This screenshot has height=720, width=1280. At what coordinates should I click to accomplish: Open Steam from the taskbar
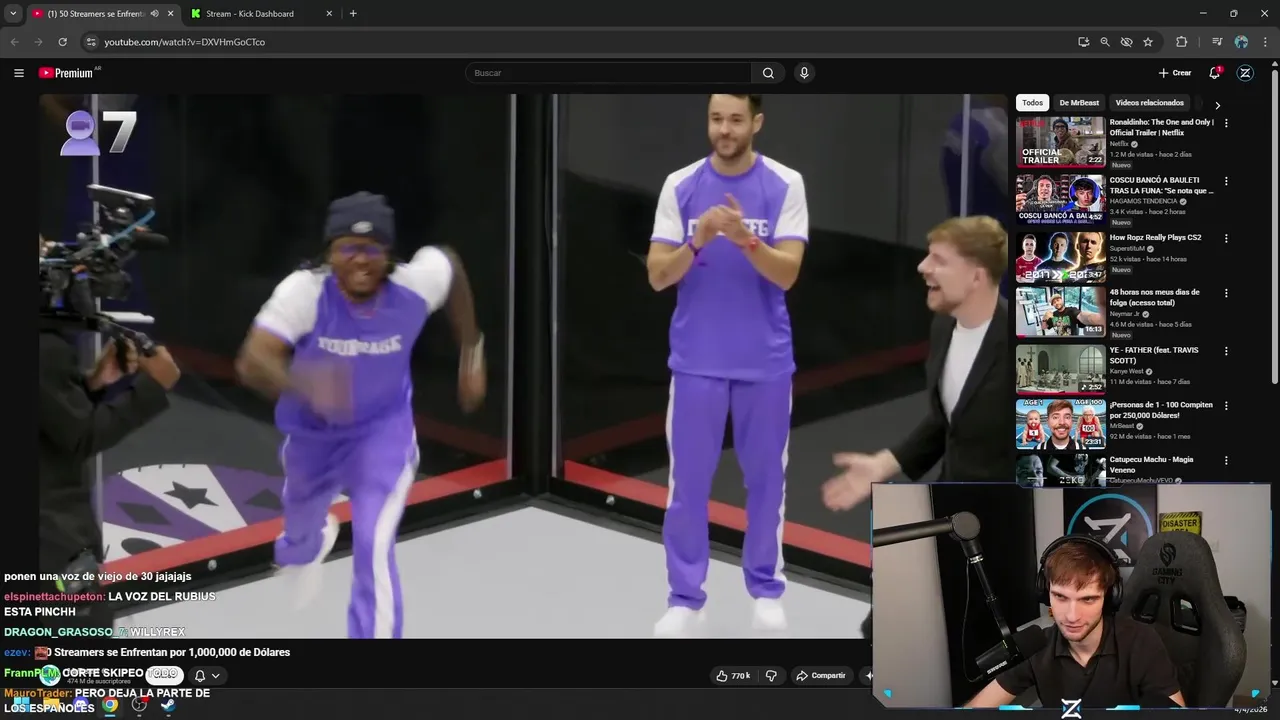pyautogui.click(x=168, y=705)
